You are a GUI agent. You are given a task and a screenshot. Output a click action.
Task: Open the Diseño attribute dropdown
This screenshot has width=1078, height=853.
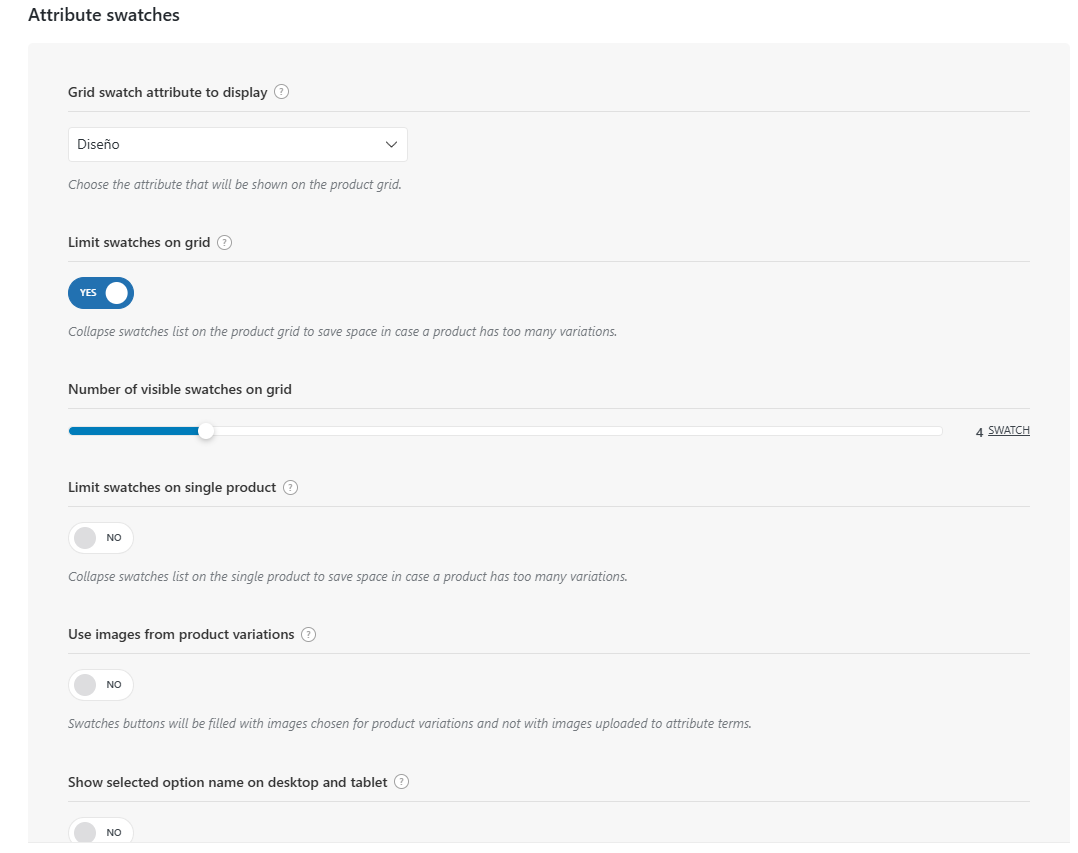(238, 144)
